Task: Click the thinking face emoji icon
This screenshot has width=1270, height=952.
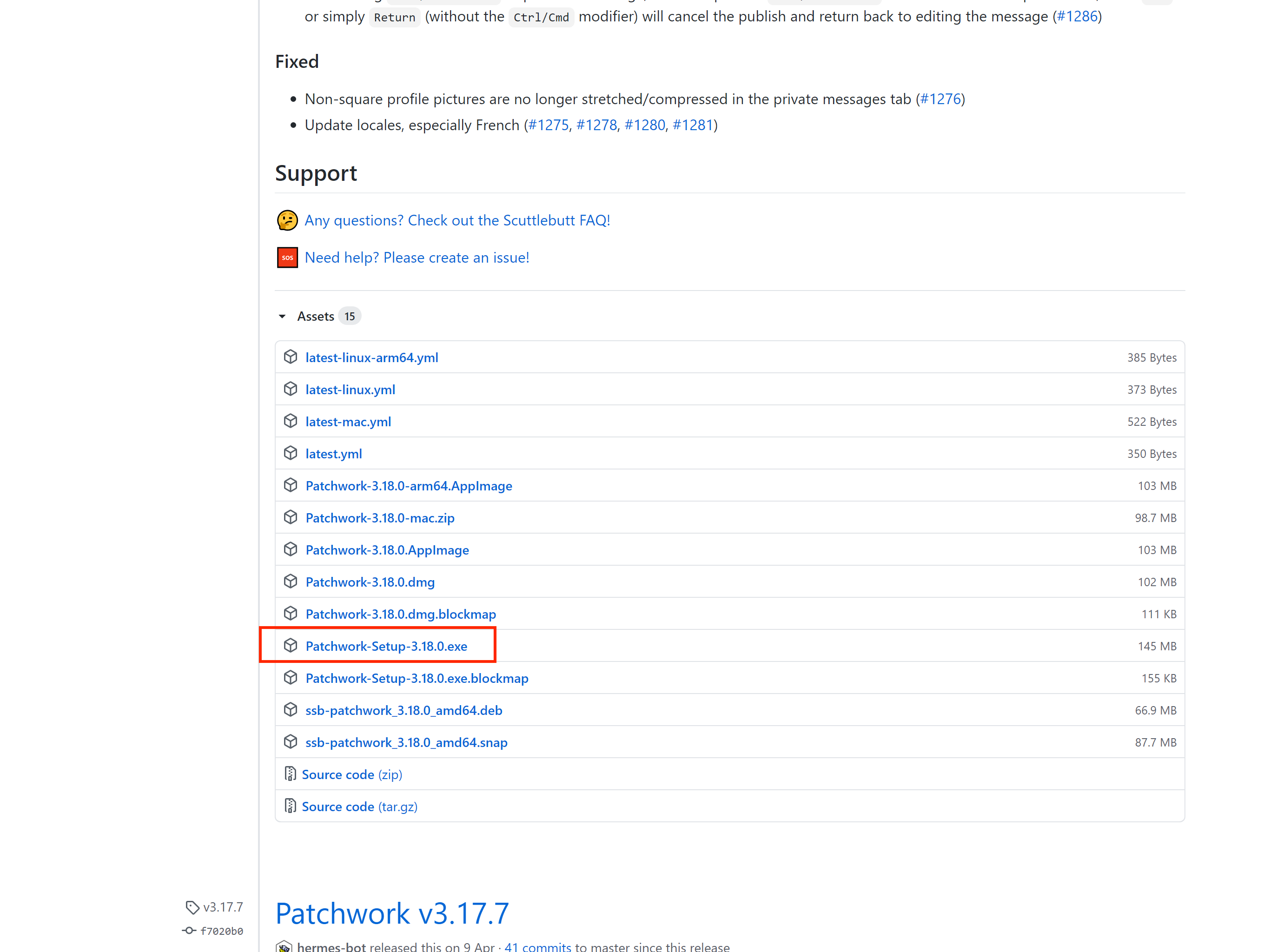Action: [x=287, y=220]
